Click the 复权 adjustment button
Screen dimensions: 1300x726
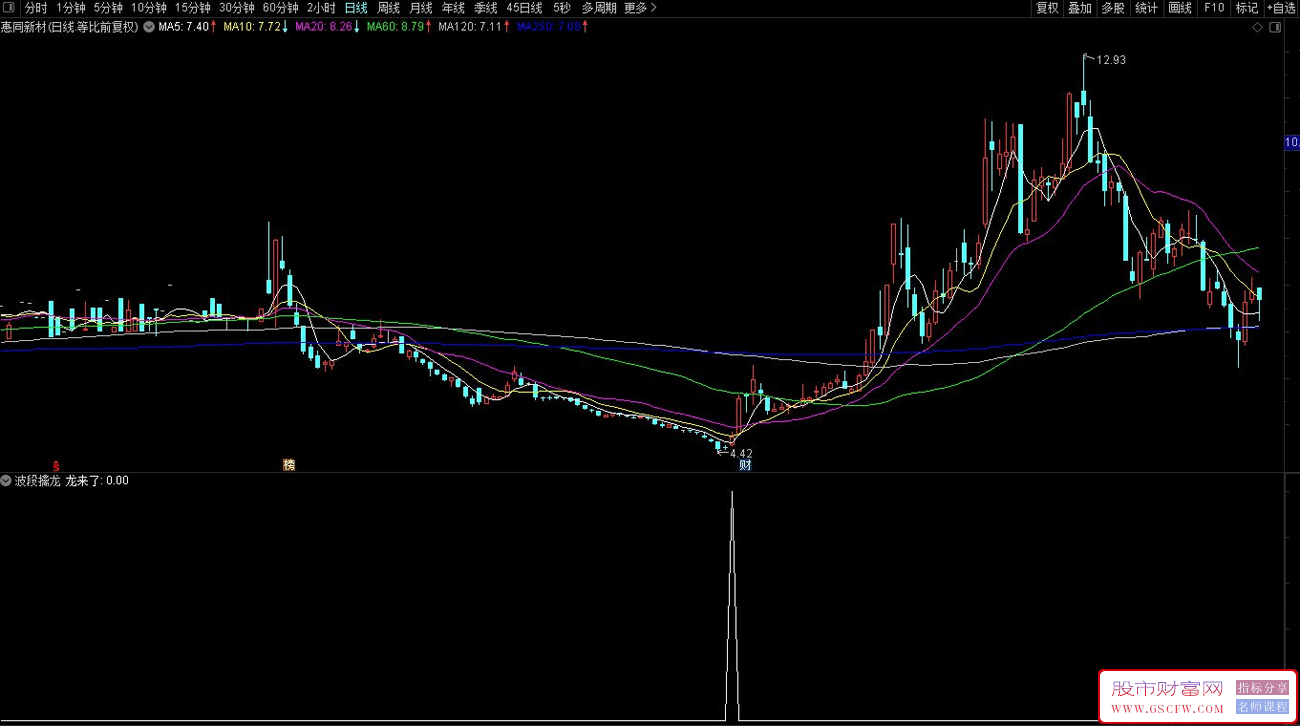tap(1047, 8)
